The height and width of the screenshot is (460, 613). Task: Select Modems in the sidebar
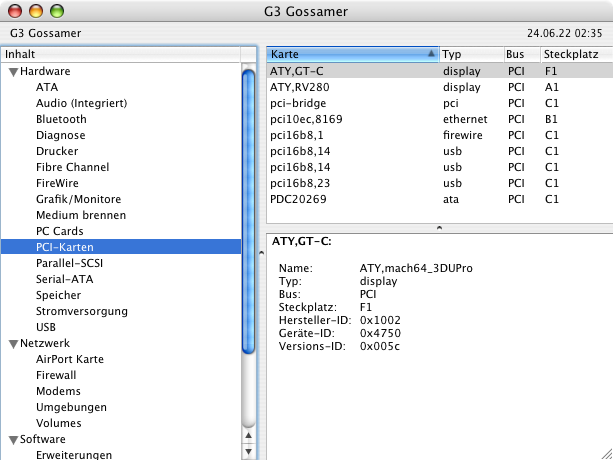[58, 392]
